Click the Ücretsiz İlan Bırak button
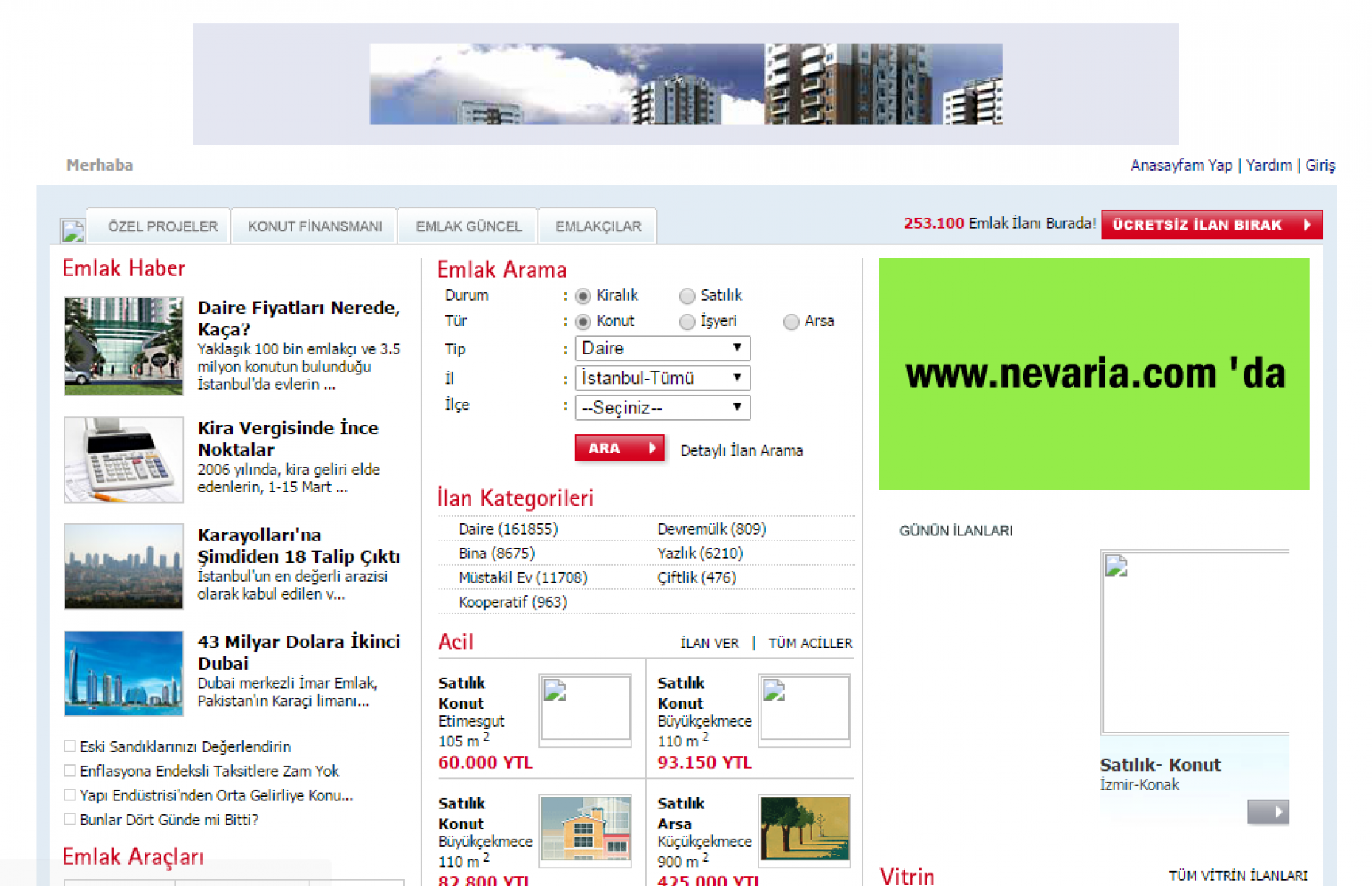The height and width of the screenshot is (886, 1372). tap(1210, 225)
